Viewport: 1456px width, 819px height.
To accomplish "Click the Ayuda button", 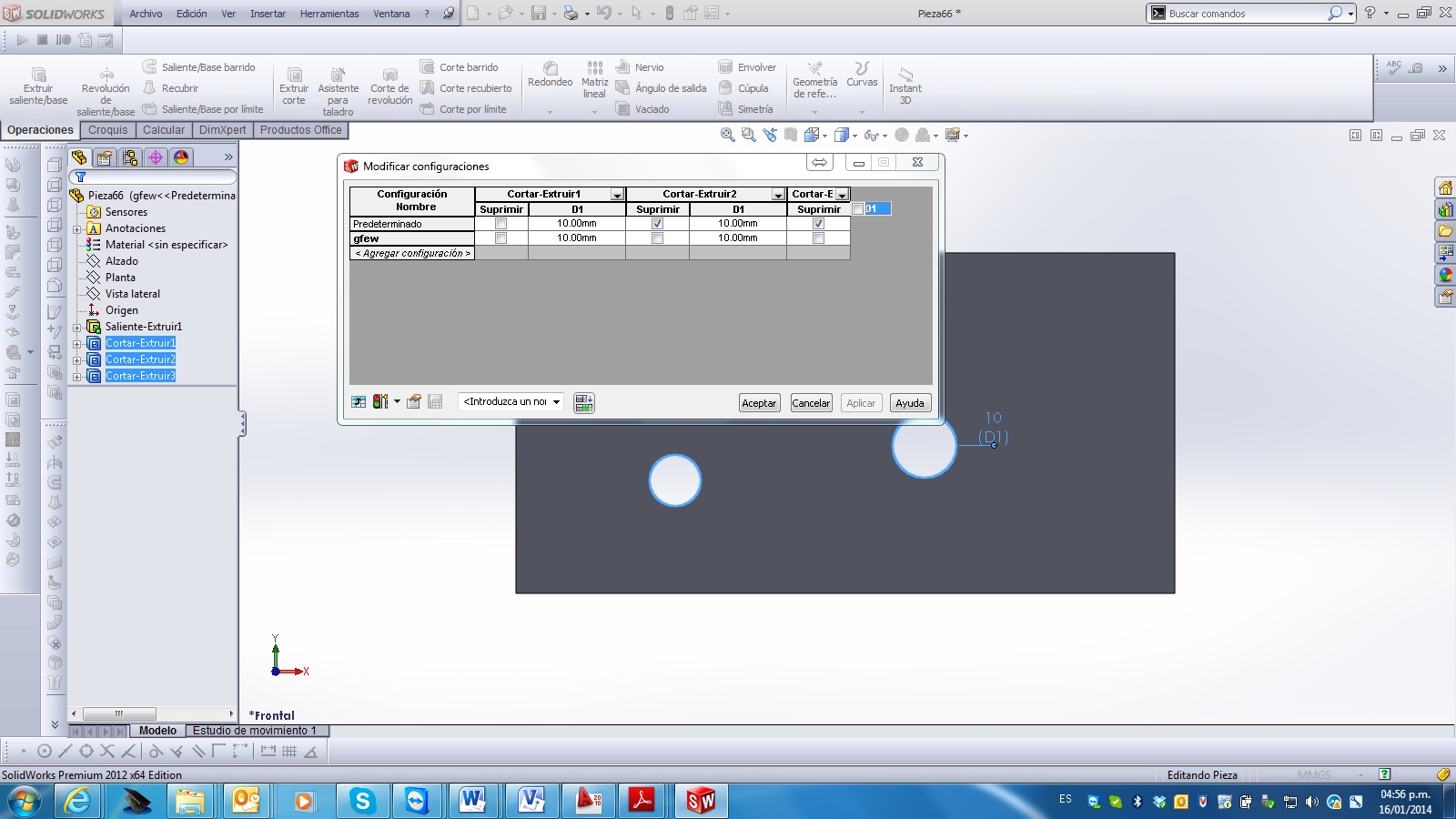I will click(x=910, y=403).
